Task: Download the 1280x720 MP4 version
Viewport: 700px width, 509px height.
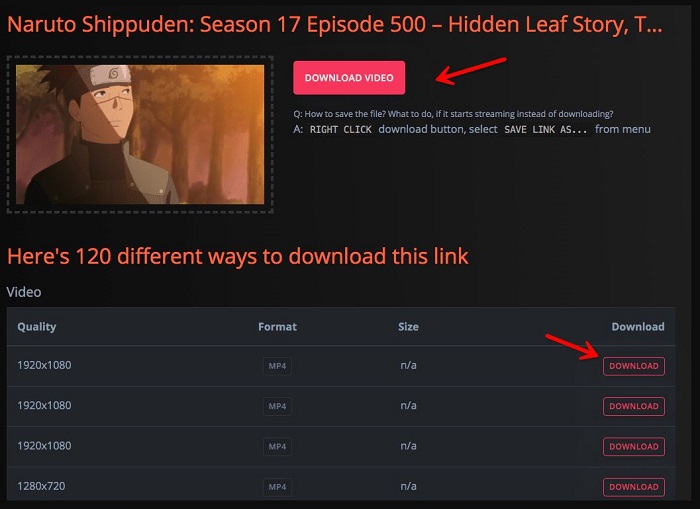Action: pos(633,487)
